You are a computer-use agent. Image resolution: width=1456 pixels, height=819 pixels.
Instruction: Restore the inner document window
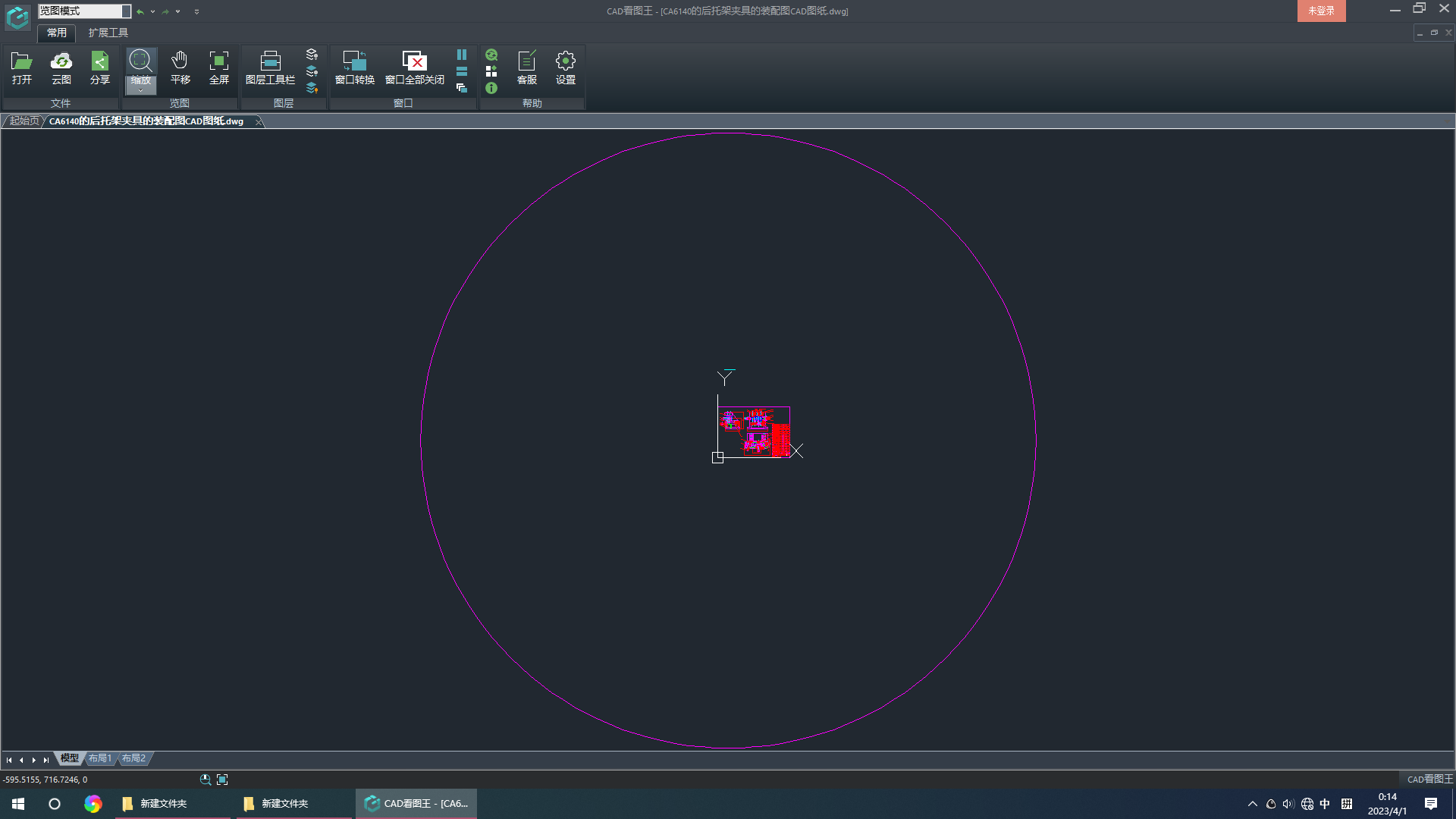(x=1434, y=33)
